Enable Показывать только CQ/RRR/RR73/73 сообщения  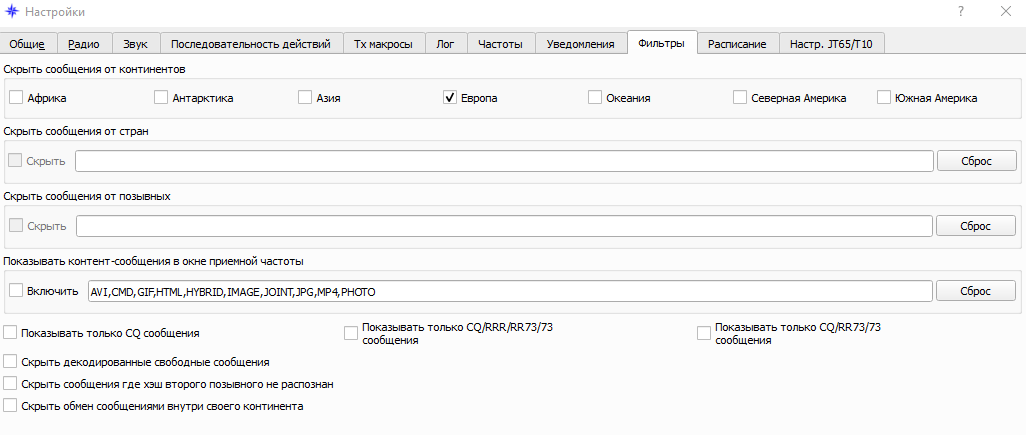point(351,333)
